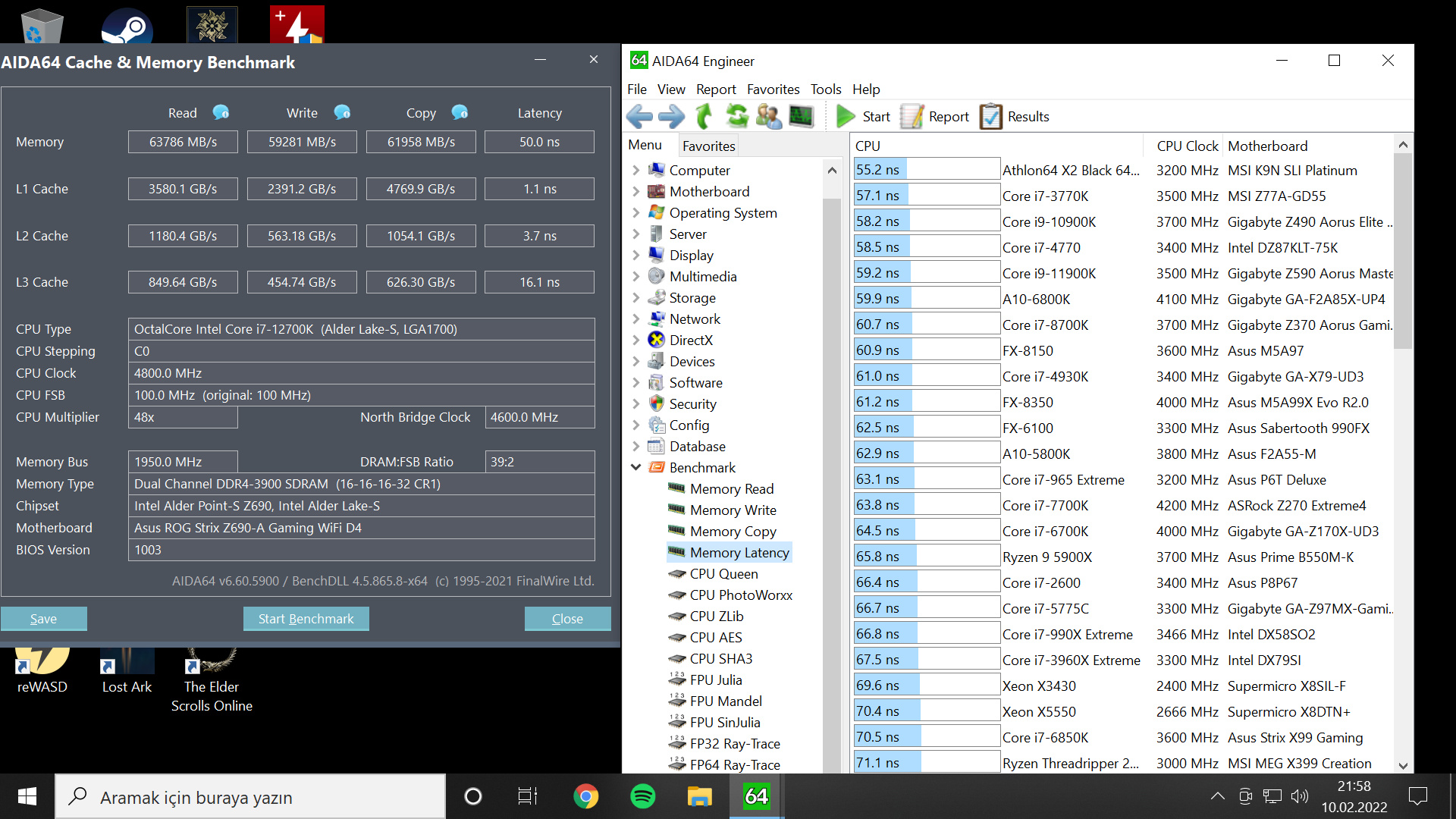Open the Help menu
The image size is (1456, 819).
(x=866, y=89)
